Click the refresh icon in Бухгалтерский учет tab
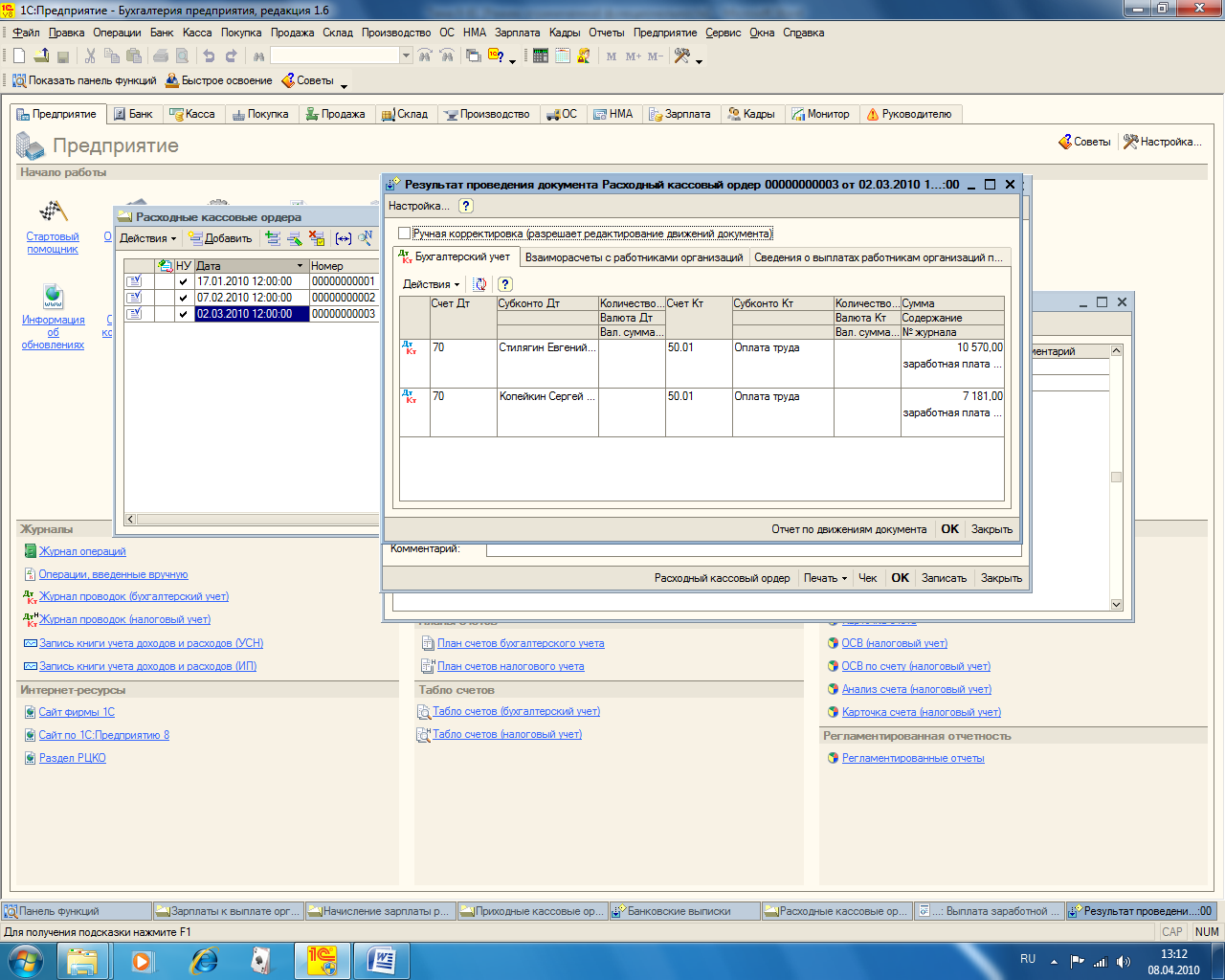The height and width of the screenshot is (980, 1225). point(480,284)
